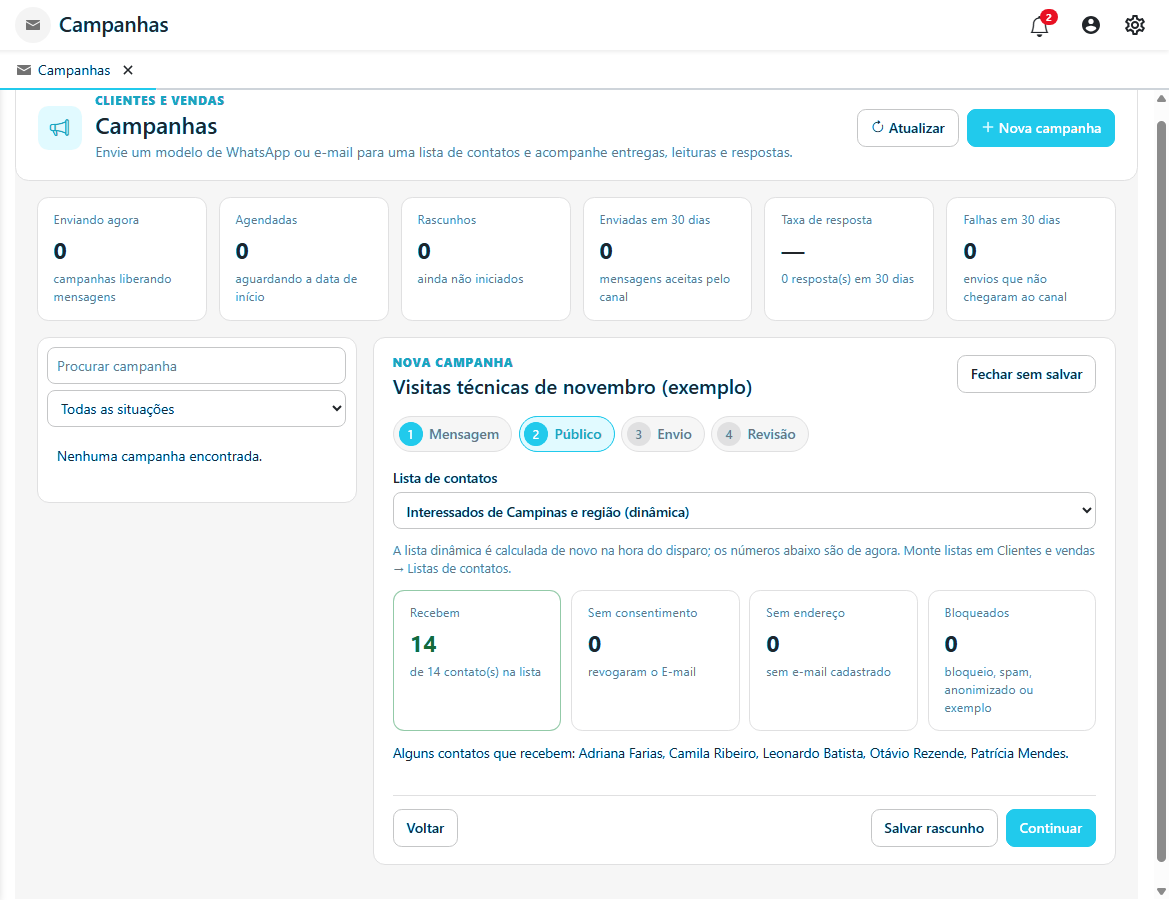The image size is (1169, 900).
Task: Click the Taxa de resposta card
Action: coord(848,259)
